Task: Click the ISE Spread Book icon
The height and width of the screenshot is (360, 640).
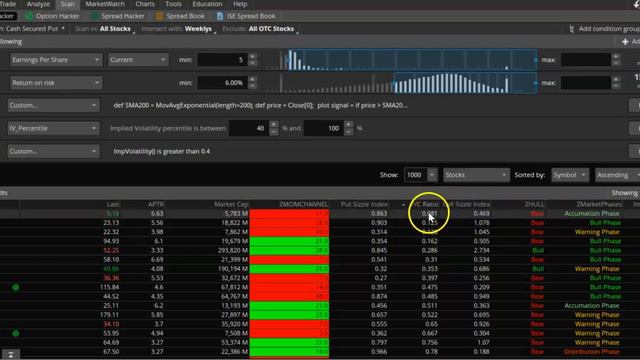Action: 220,16
